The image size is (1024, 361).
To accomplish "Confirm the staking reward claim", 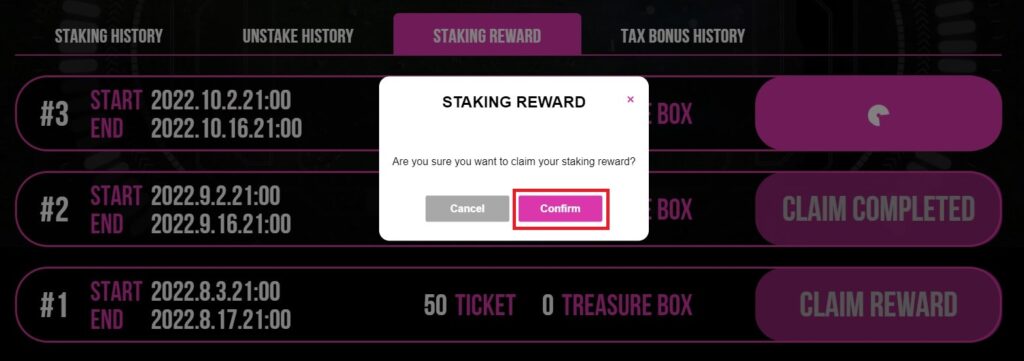I will 560,209.
